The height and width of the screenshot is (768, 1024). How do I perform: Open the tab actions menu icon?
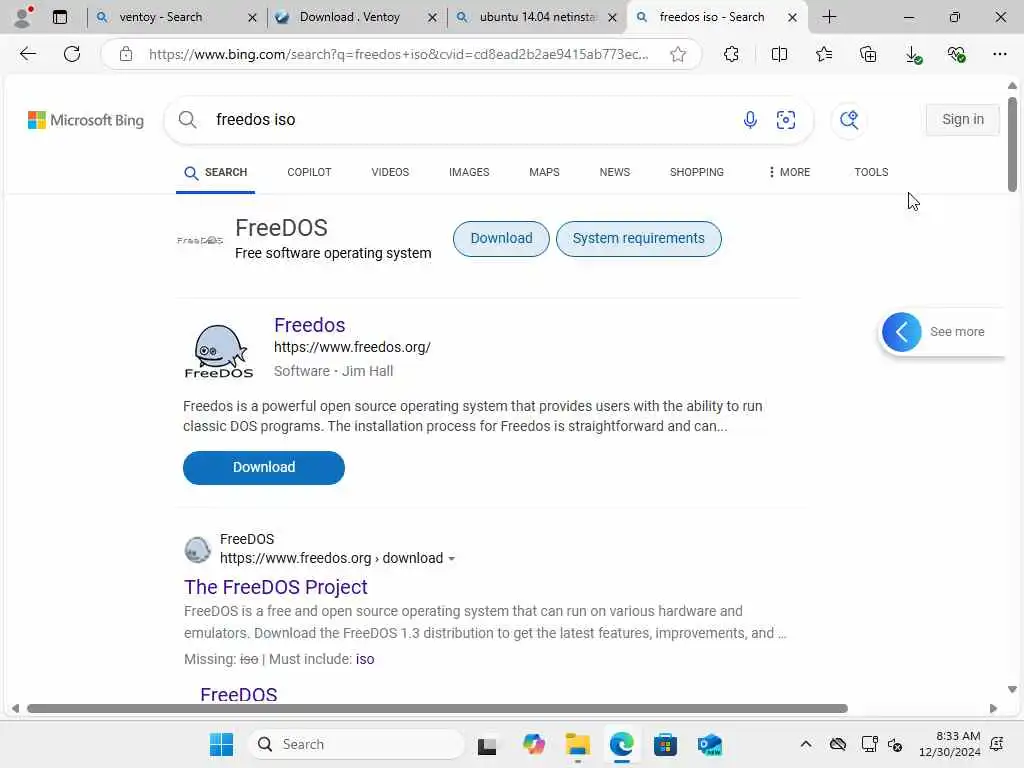click(60, 17)
